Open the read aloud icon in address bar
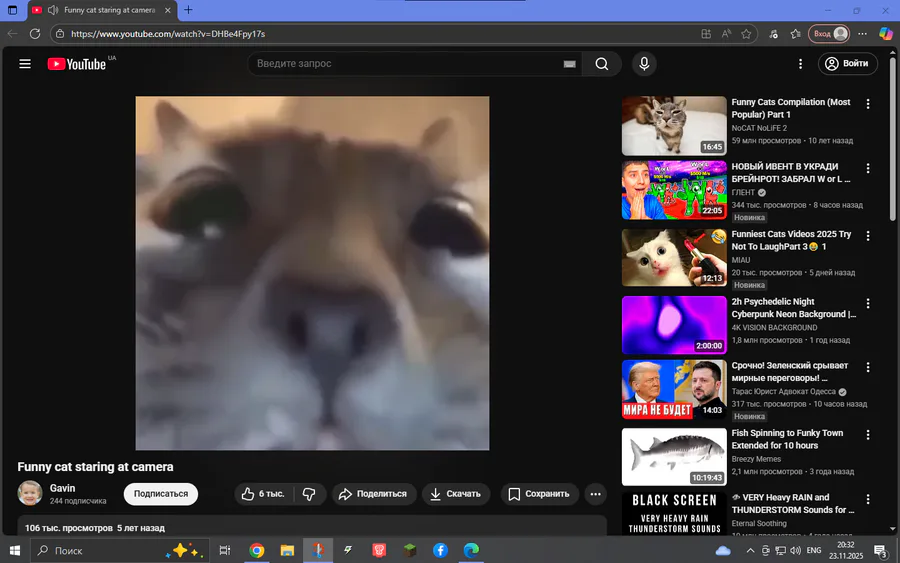This screenshot has height=563, width=900. pyautogui.click(x=726, y=34)
